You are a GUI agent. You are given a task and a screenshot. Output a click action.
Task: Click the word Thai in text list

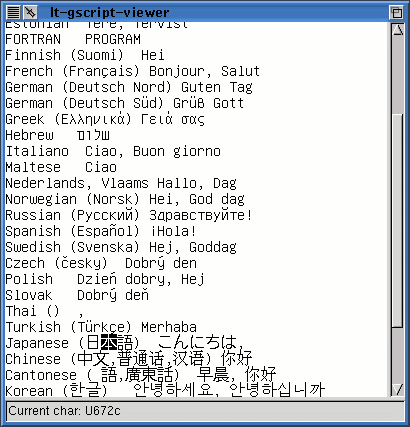[x=21, y=311]
